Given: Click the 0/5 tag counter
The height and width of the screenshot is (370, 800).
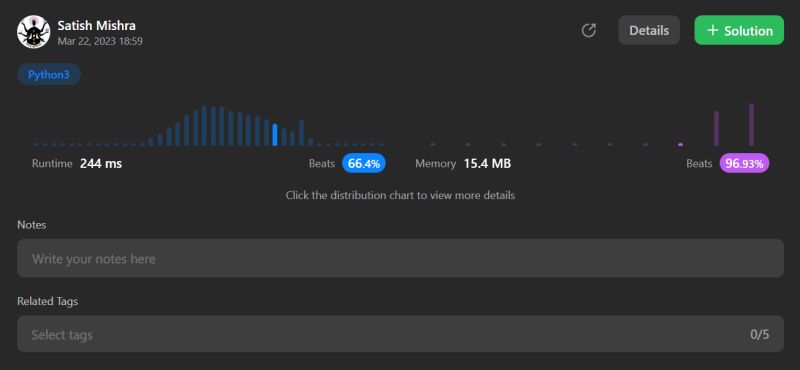Looking at the screenshot, I should (x=760, y=335).
